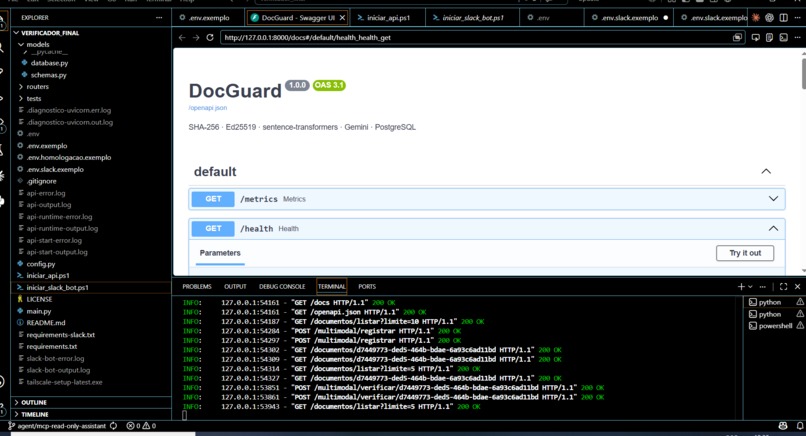Open browser toolbar ellipsis menu below editor actions
The image size is (806, 436).
[797, 38]
